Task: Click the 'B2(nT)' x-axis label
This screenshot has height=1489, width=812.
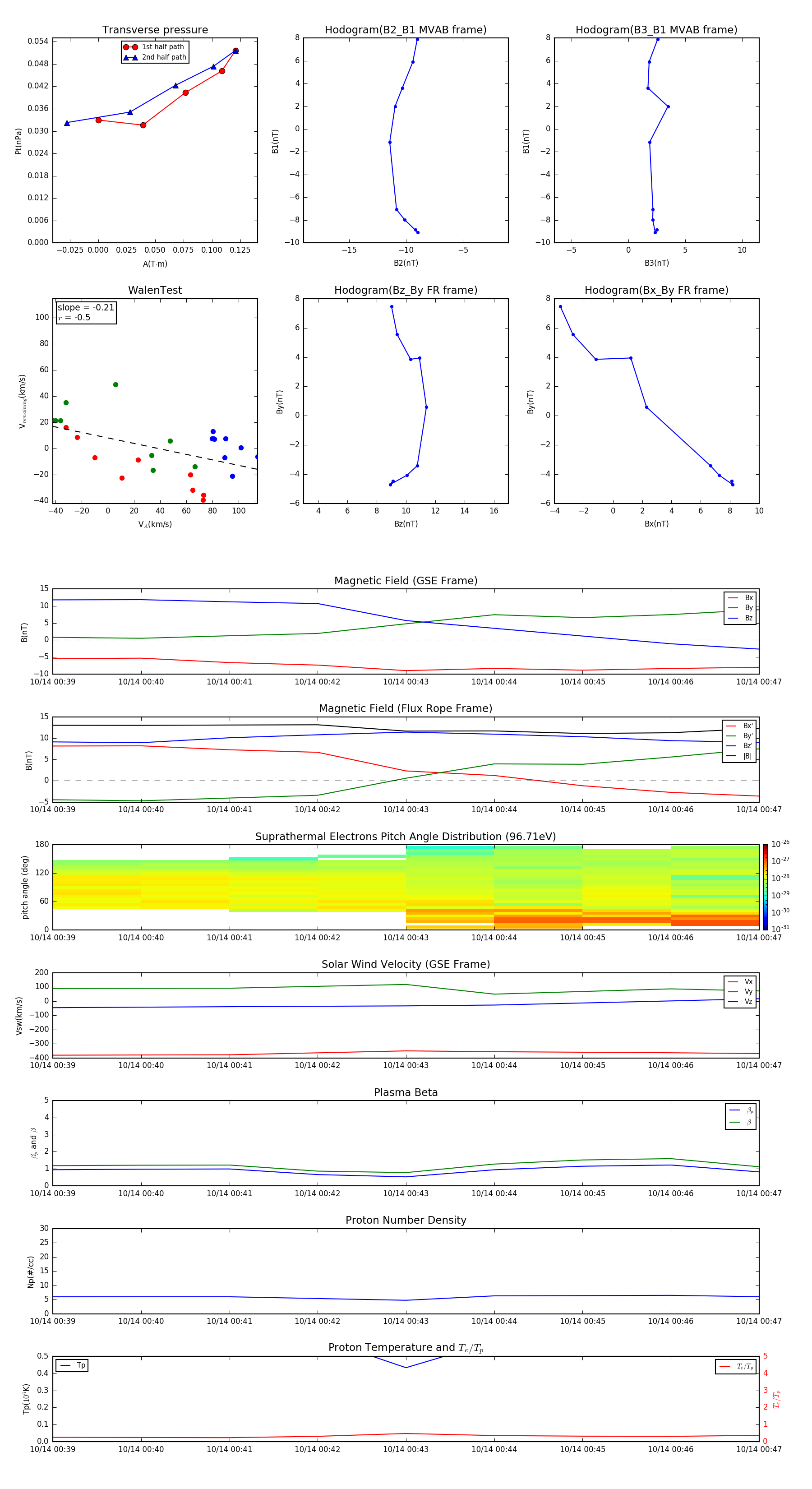Action: 406,263
